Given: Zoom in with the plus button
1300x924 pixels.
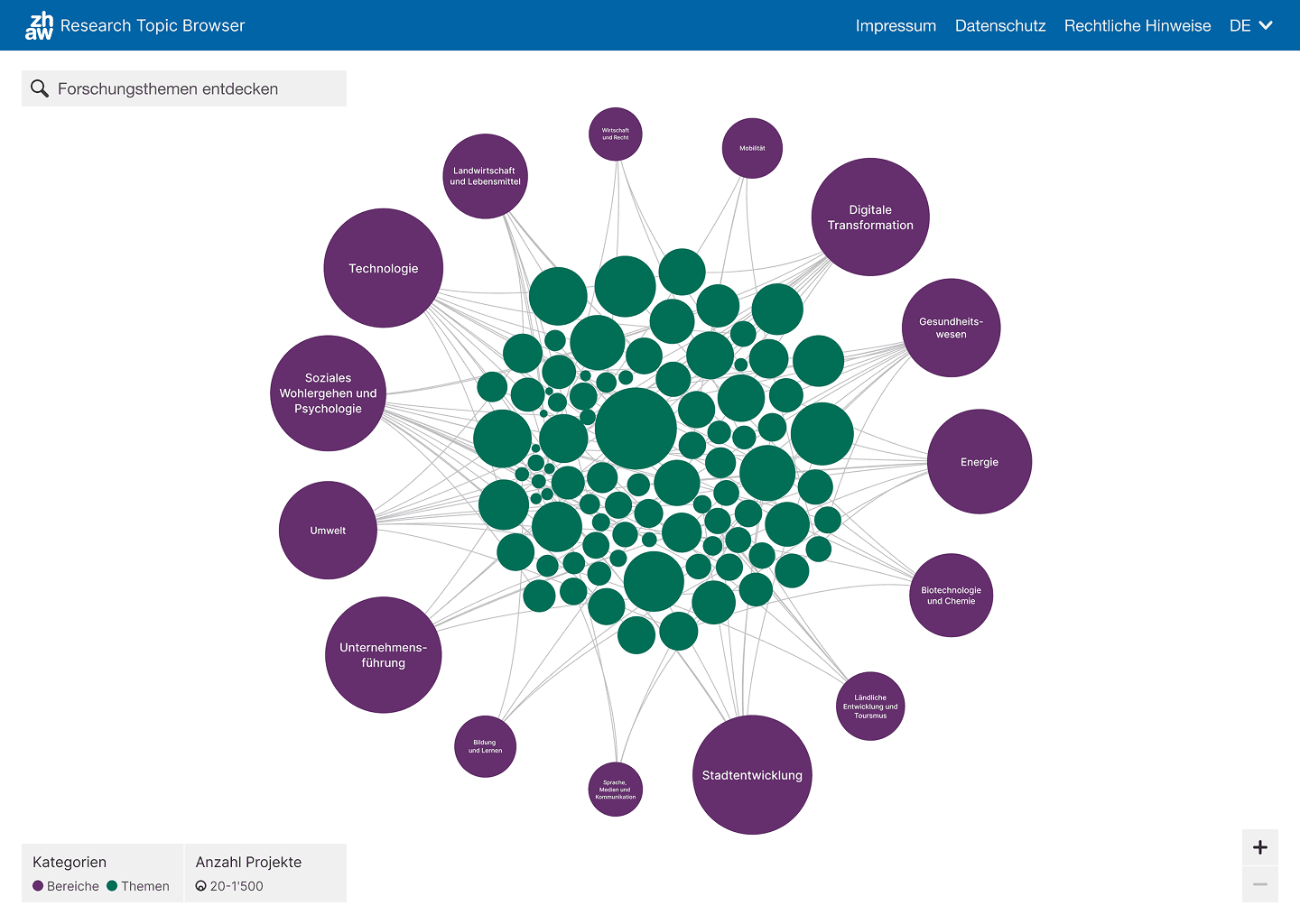Looking at the screenshot, I should point(1260,847).
